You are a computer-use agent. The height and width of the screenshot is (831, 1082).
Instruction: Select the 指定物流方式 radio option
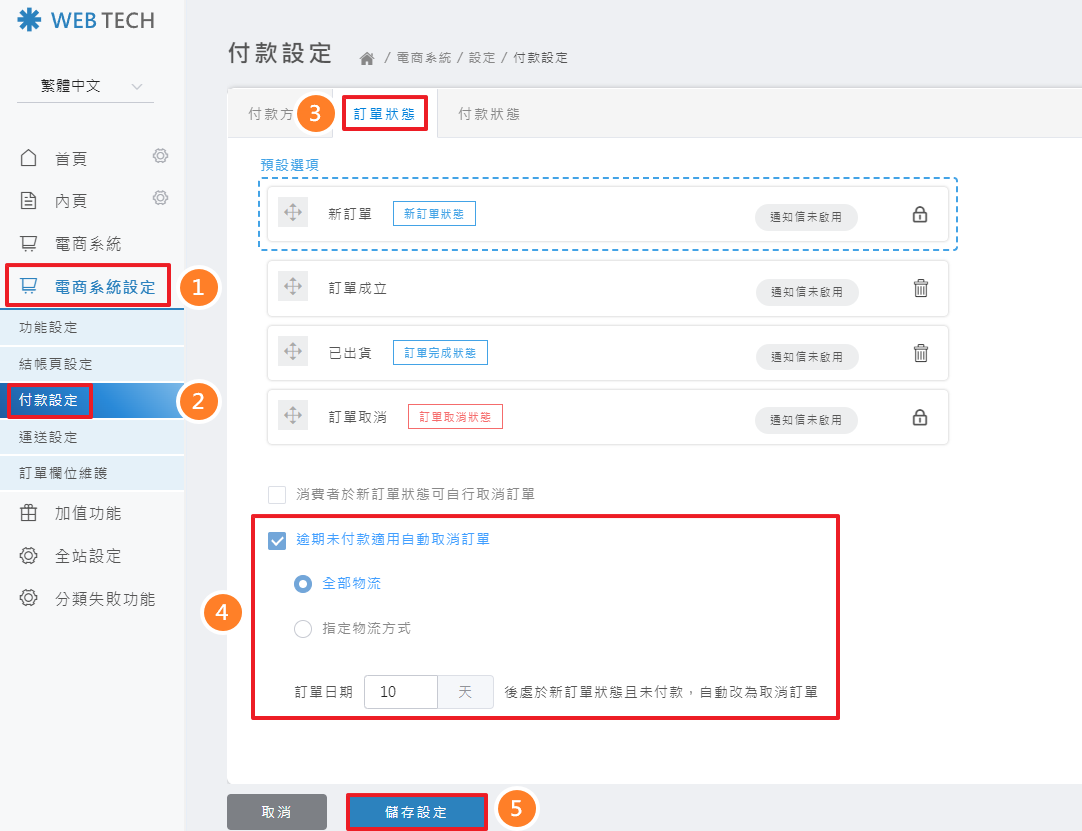[x=303, y=629]
